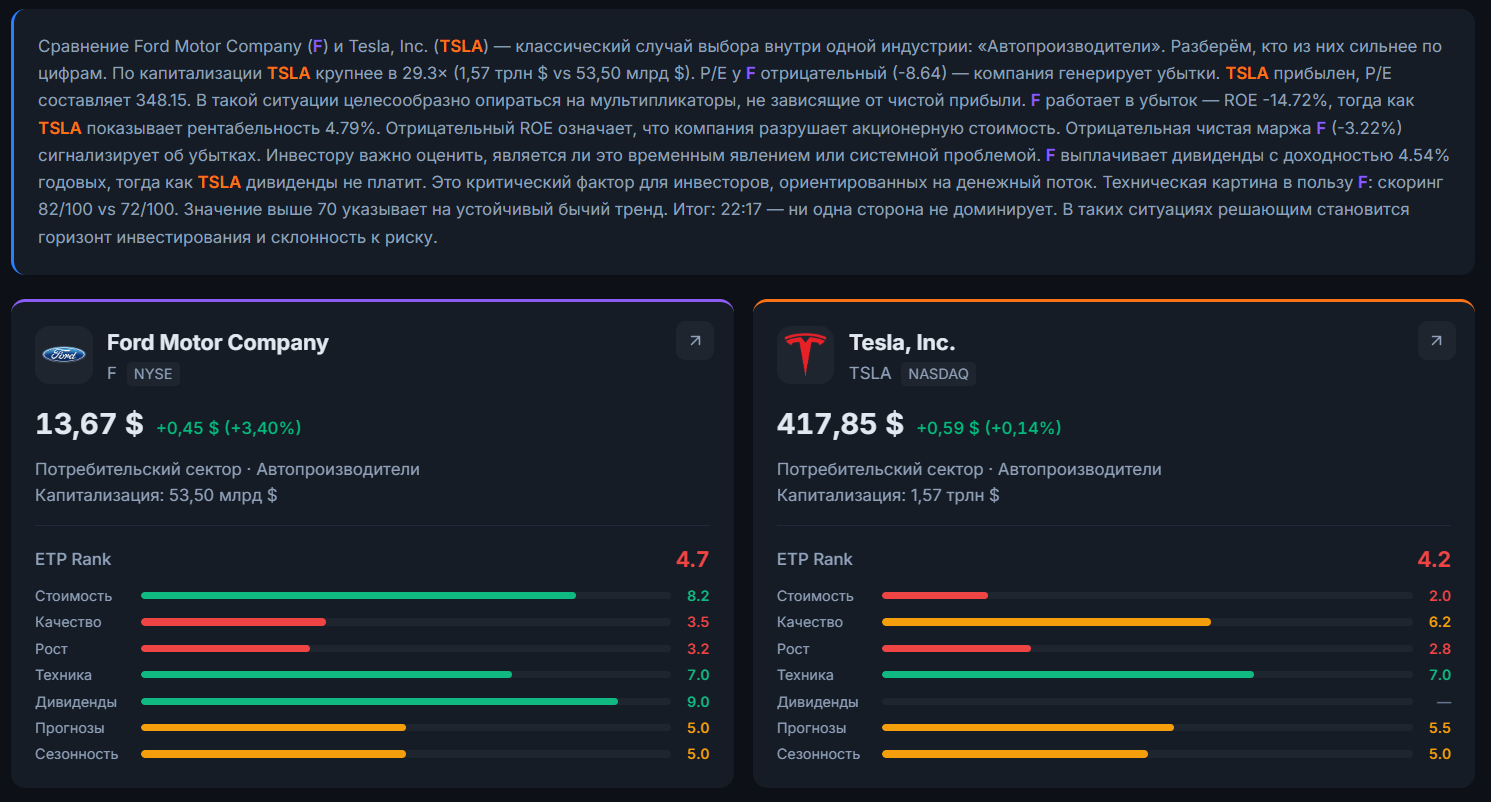Image resolution: width=1491 pixels, height=802 pixels.
Task: Open the Tesla, Inc. card title
Action: point(902,342)
